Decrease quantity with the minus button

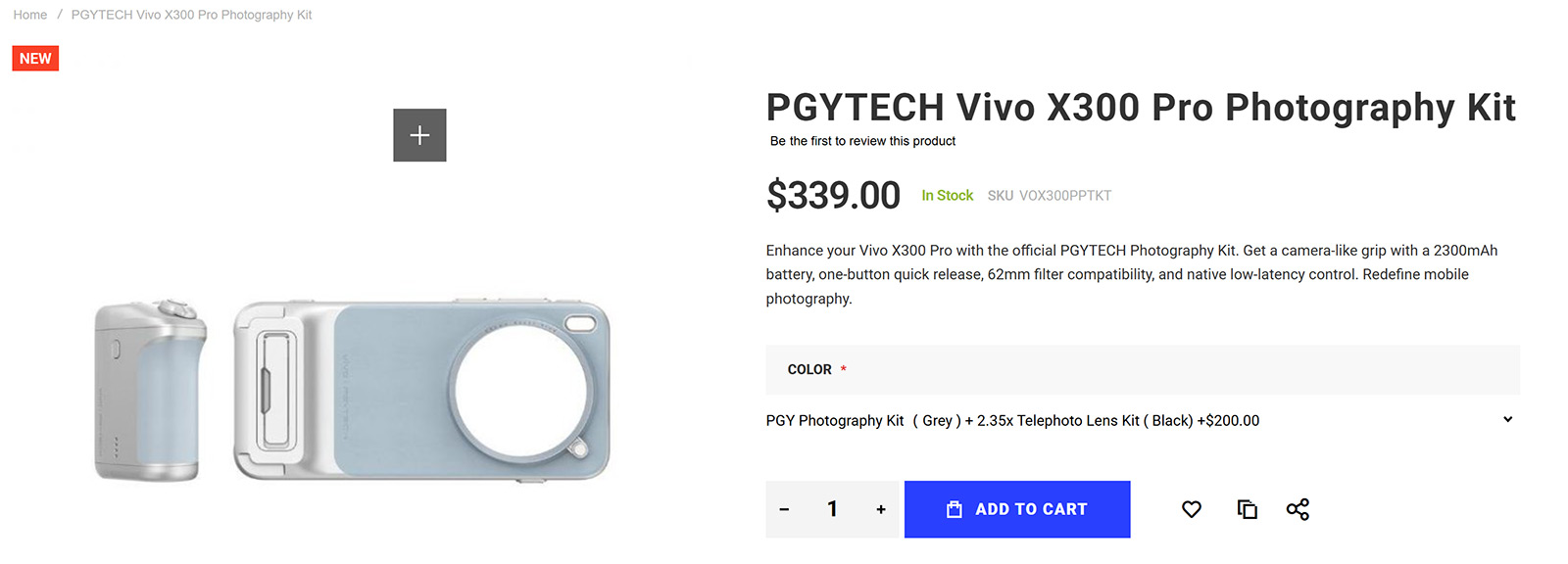[x=784, y=509]
